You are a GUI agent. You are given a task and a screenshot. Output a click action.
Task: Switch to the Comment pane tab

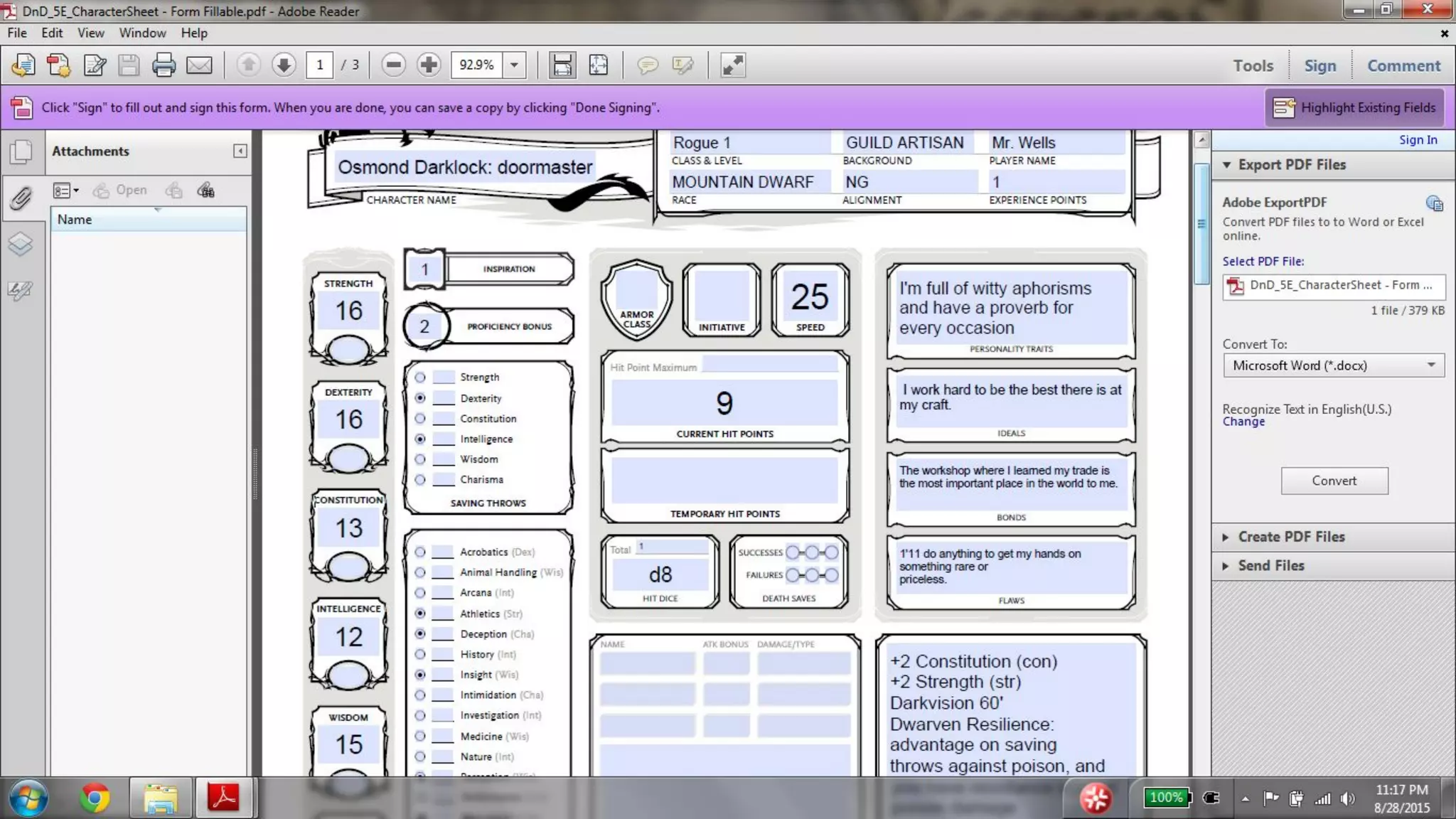point(1403,65)
